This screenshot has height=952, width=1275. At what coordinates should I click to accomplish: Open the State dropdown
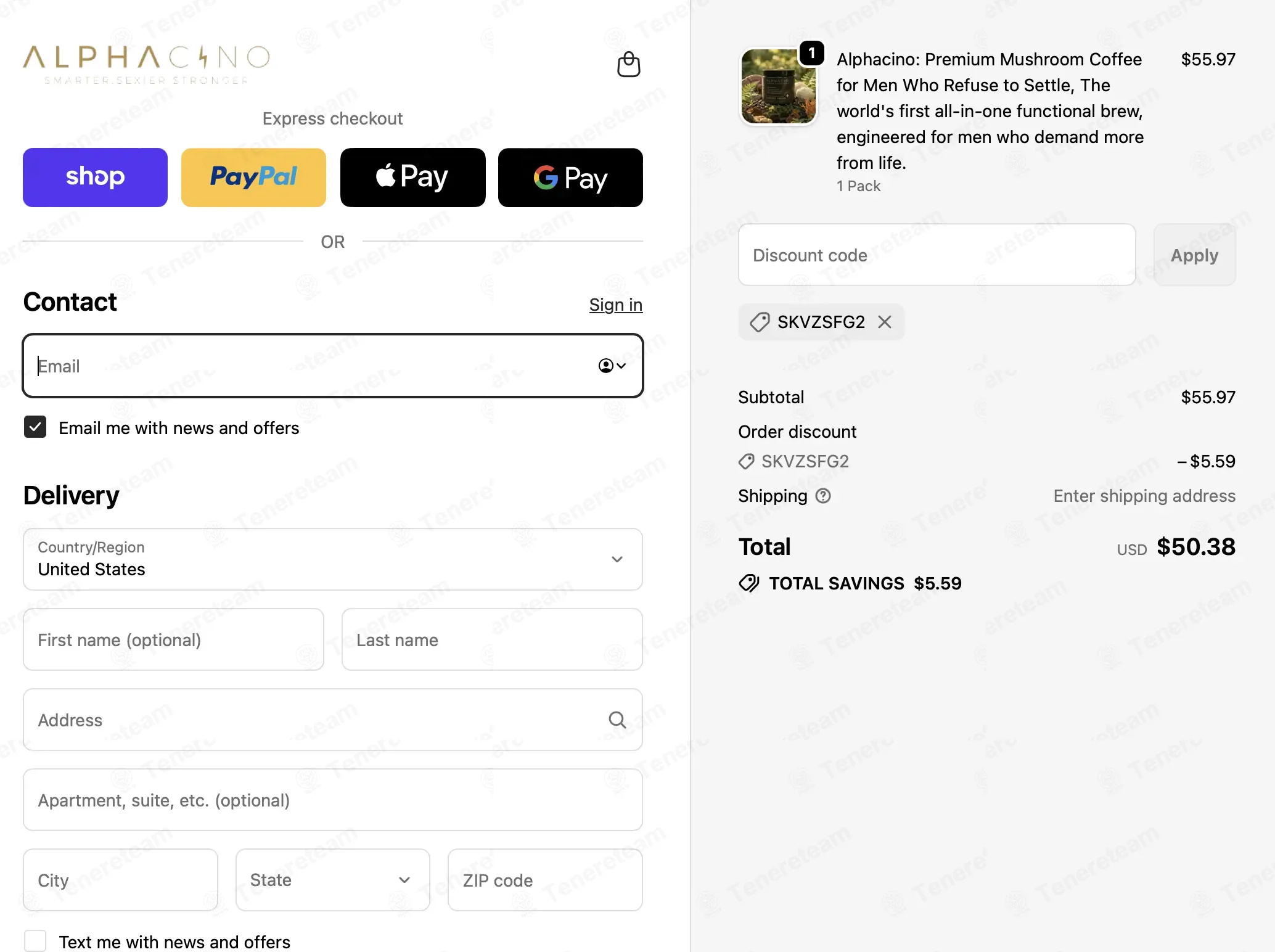click(x=332, y=880)
